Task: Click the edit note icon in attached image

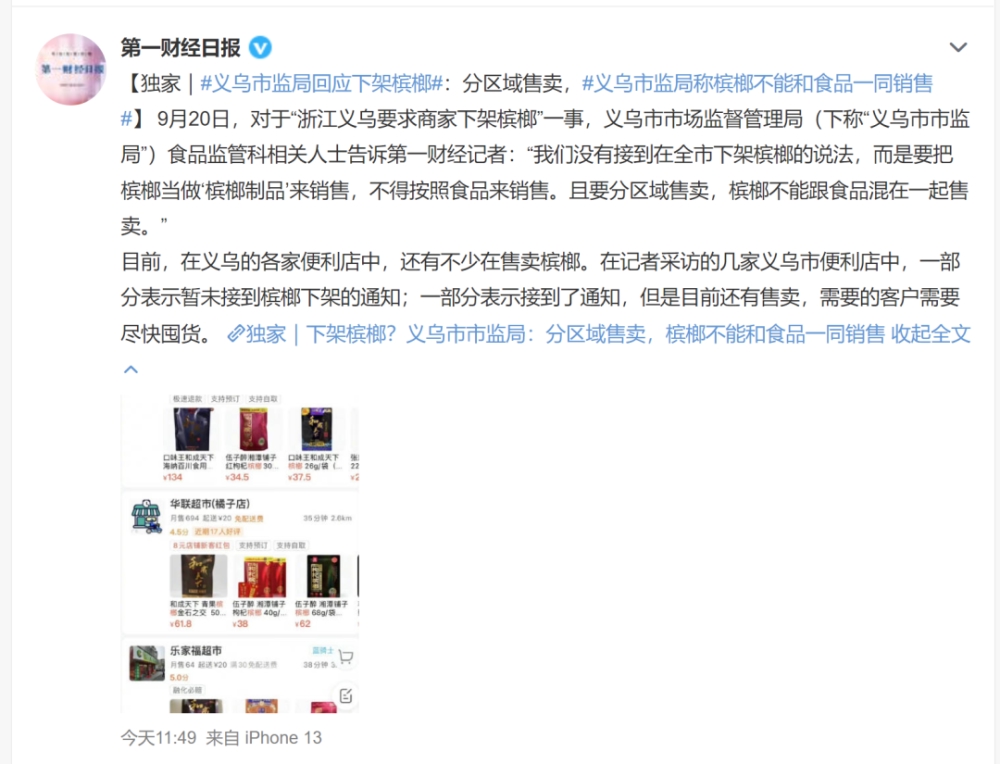Action: pyautogui.click(x=346, y=696)
